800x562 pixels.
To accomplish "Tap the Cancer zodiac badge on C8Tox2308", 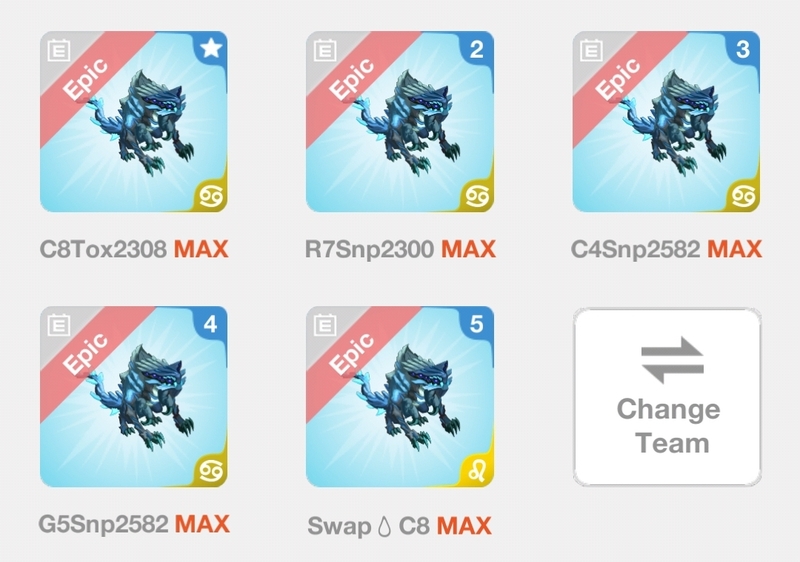I will click(211, 196).
